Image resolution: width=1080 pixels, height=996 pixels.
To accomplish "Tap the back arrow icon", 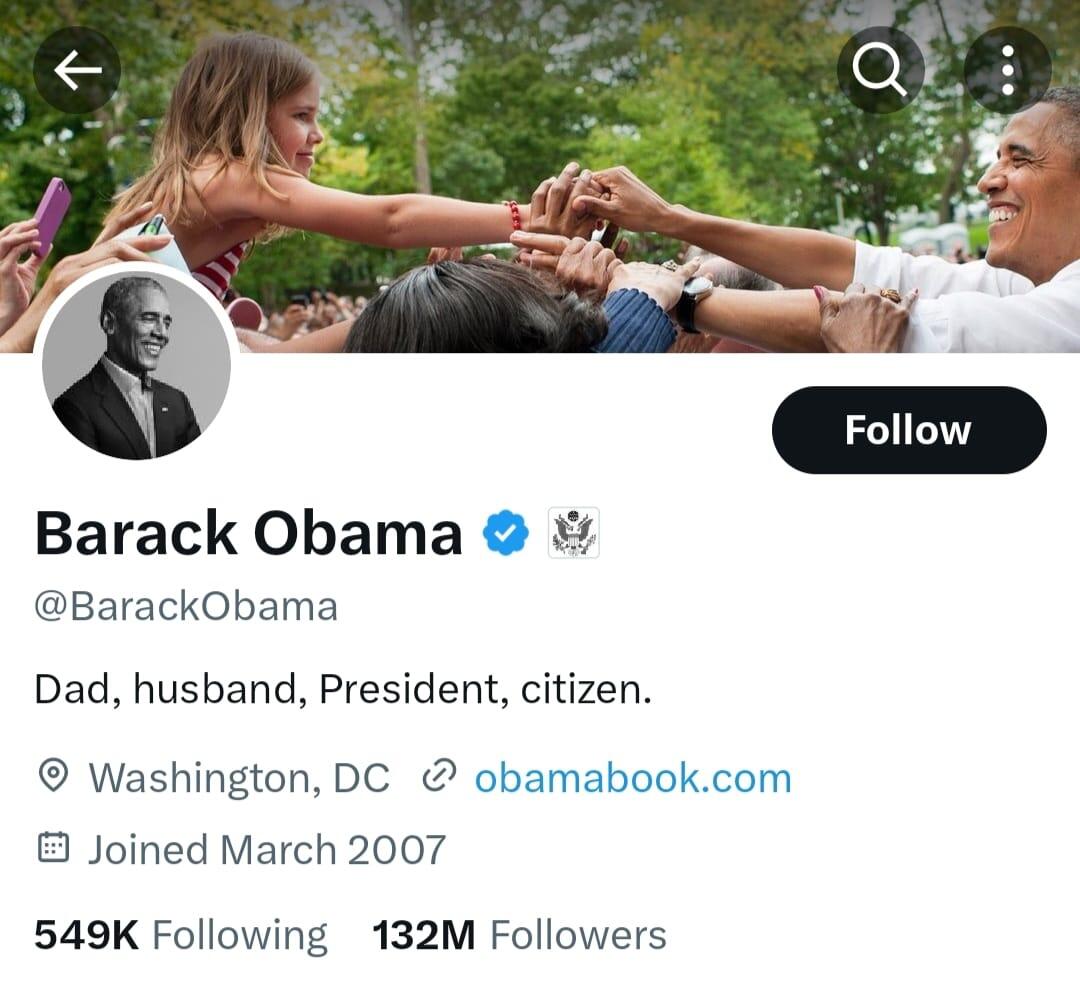I will [77, 69].
